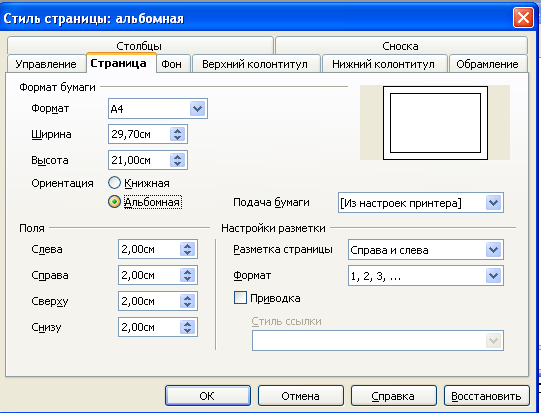541x413 pixels.
Task: Increase the Сверху margin value
Action: click(188, 297)
